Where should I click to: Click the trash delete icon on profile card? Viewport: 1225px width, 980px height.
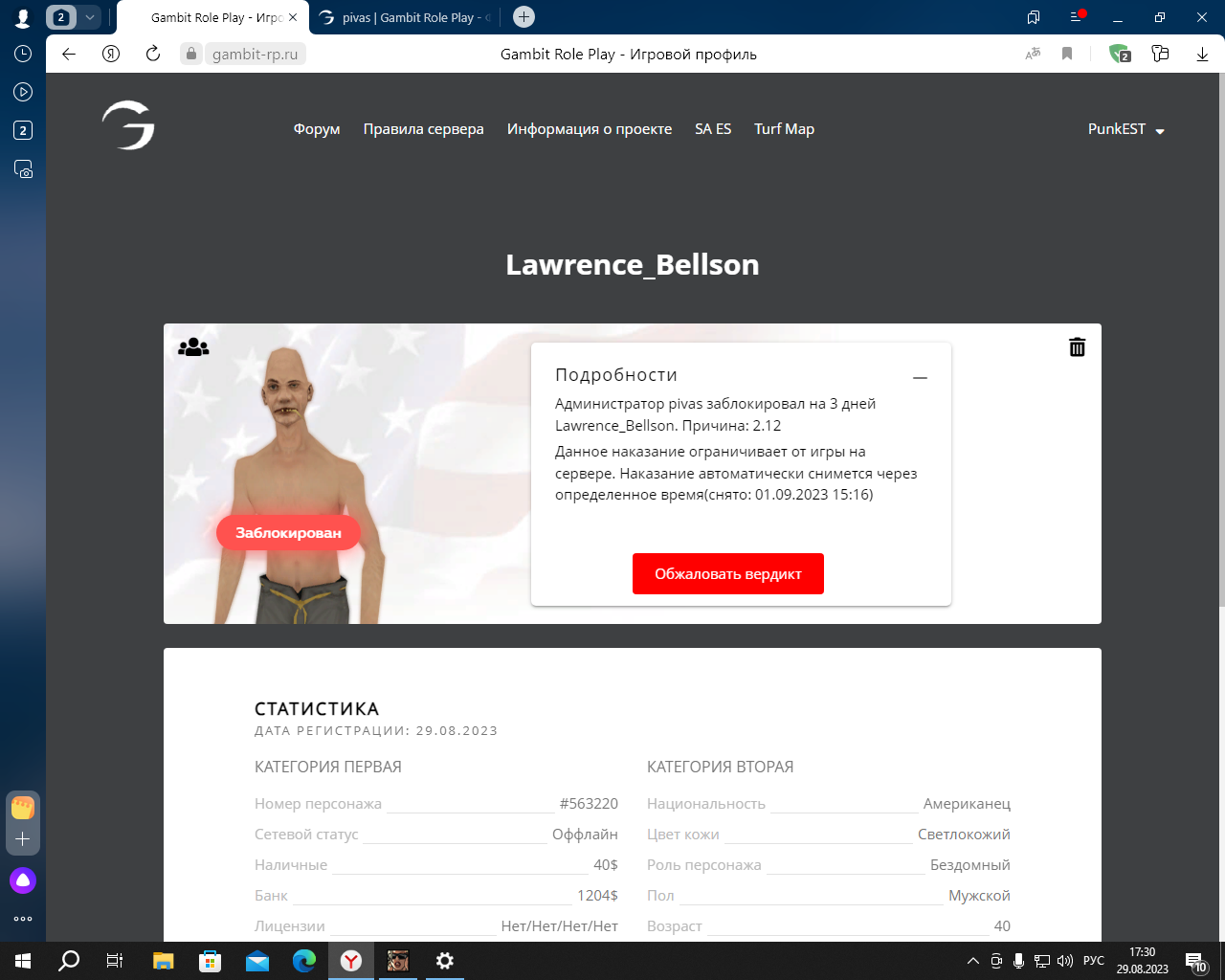[x=1077, y=347]
